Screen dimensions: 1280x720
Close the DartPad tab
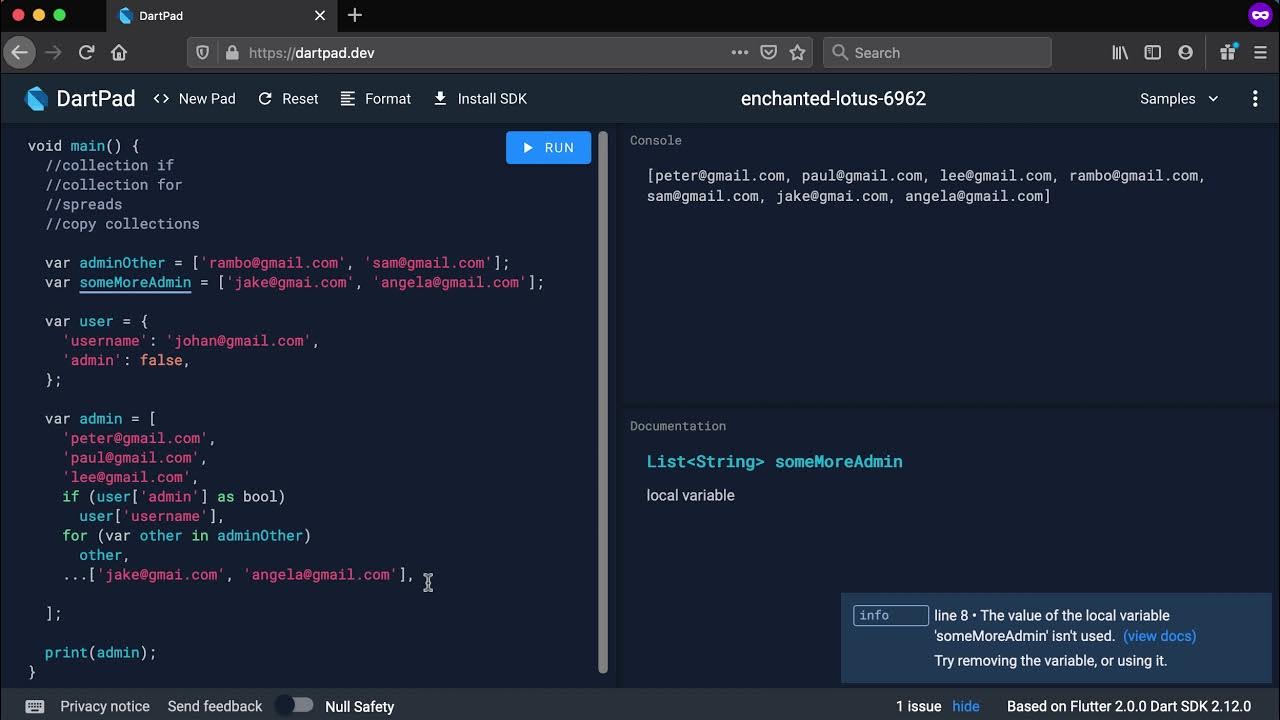click(320, 15)
